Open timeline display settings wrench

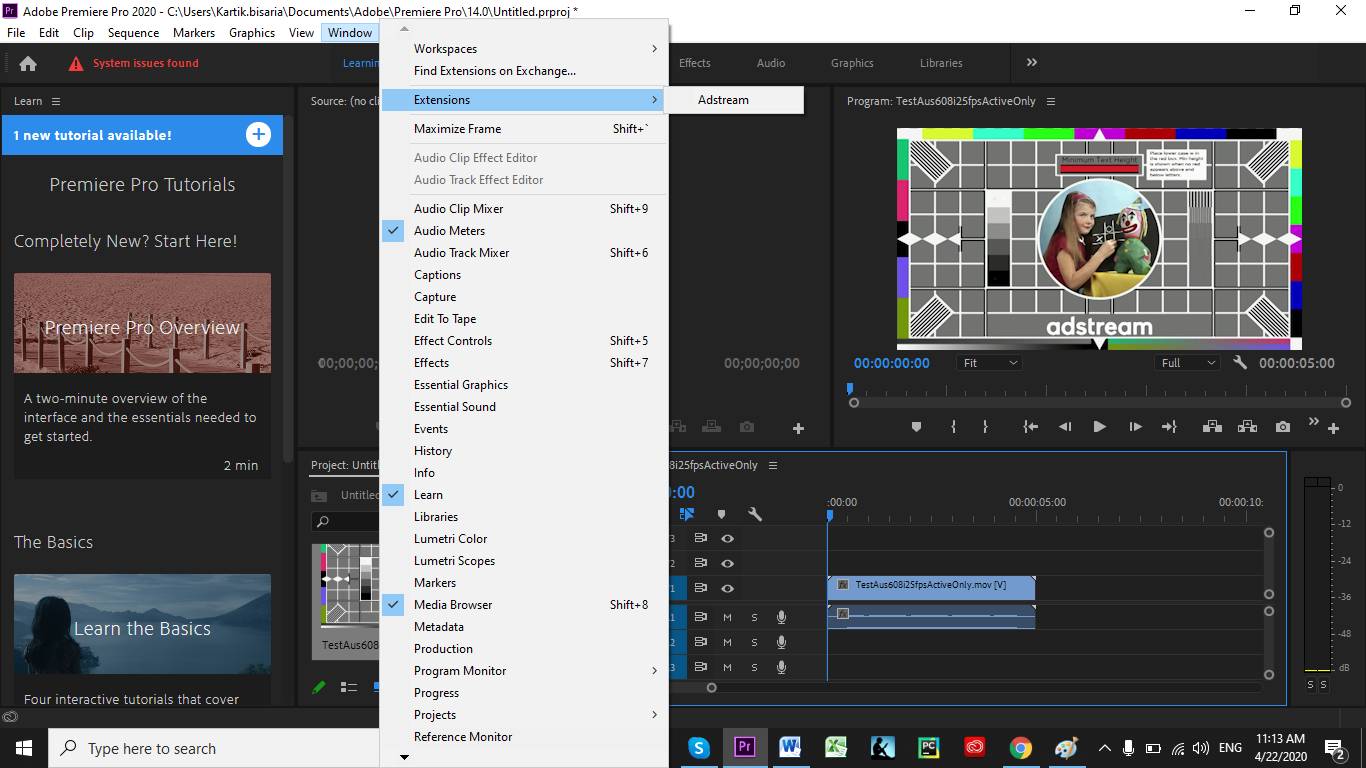[x=755, y=514]
